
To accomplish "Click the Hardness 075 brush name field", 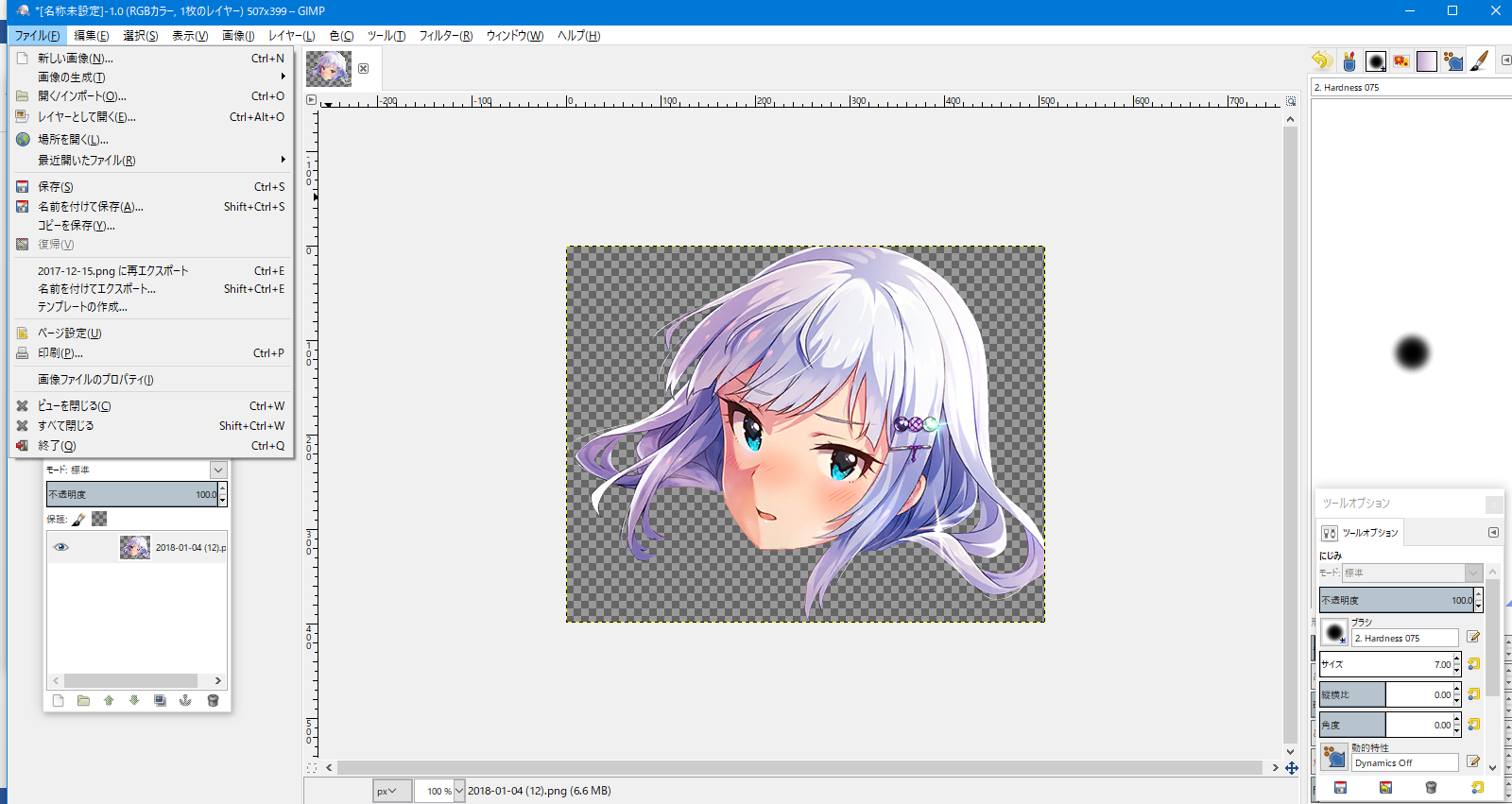I will click(x=1405, y=638).
